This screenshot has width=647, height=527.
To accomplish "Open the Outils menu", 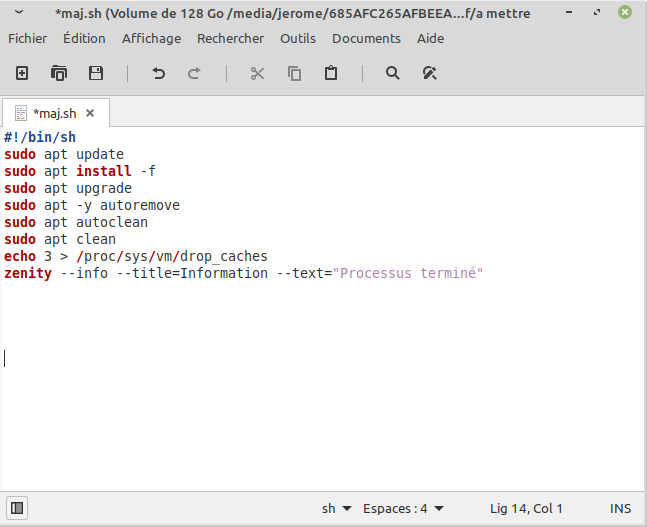I will (298, 38).
